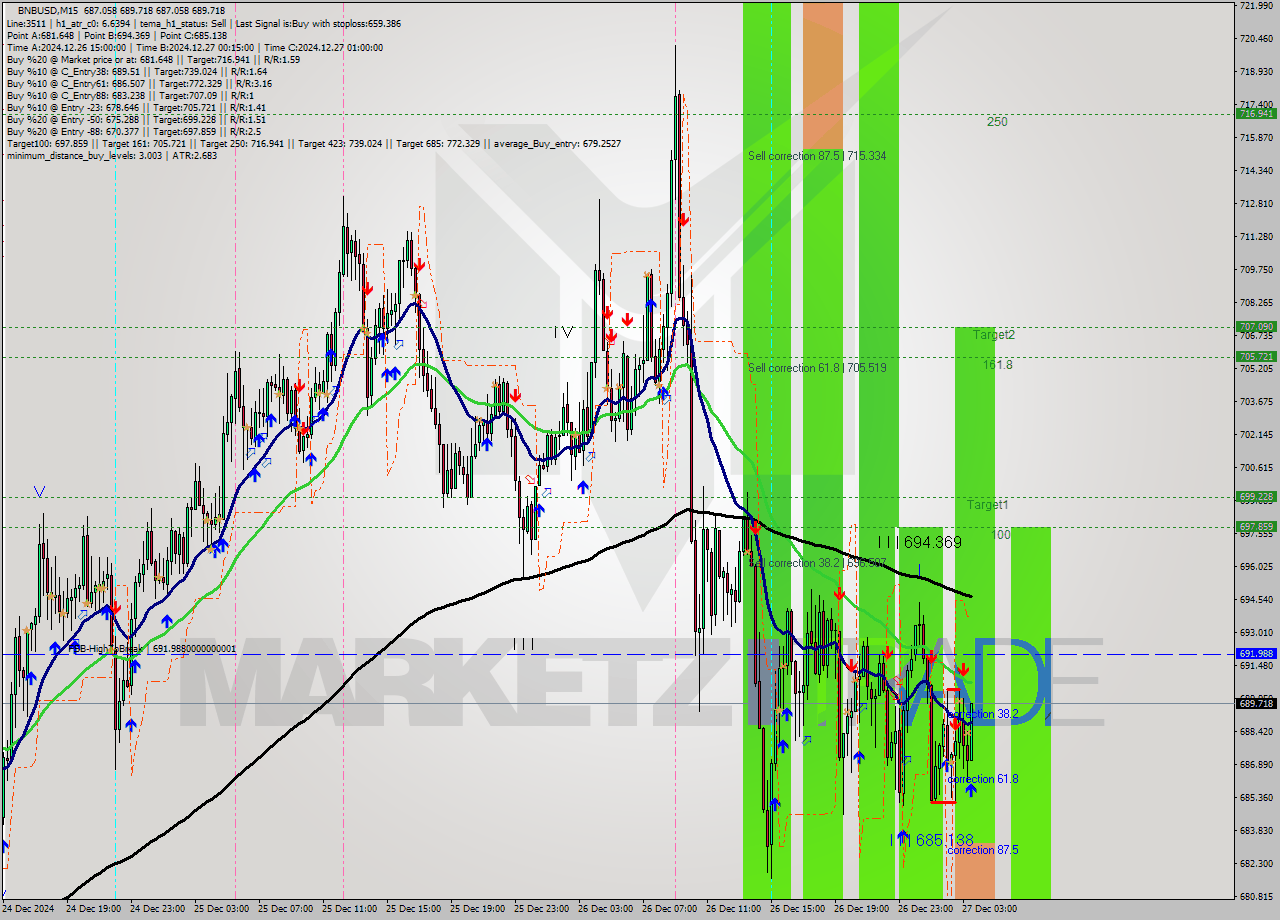
Task: Click the blue 'V' wave label
Action: (39, 491)
